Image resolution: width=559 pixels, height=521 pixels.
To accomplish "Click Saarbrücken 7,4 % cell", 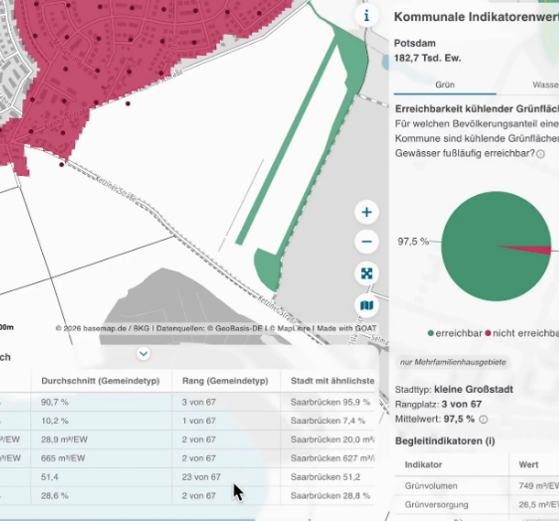I will tap(328, 421).
